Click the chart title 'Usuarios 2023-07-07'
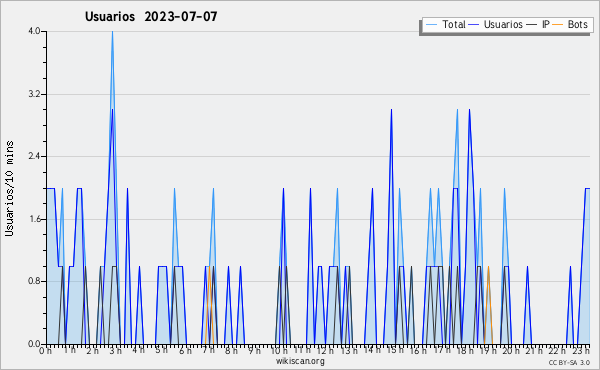This screenshot has width=600, height=370. [151, 16]
